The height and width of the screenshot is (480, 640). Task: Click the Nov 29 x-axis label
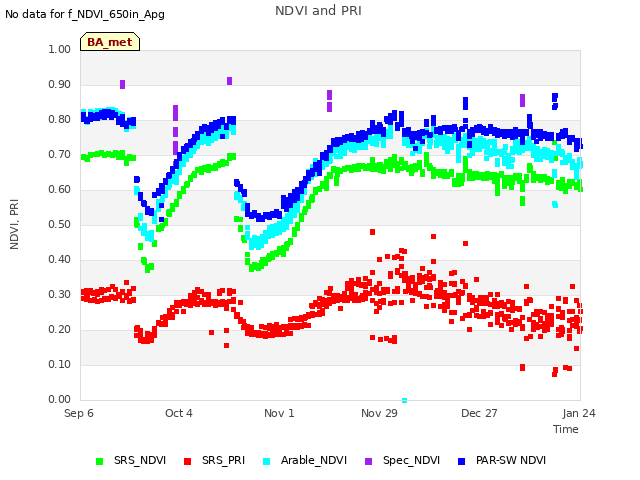pyautogui.click(x=379, y=413)
